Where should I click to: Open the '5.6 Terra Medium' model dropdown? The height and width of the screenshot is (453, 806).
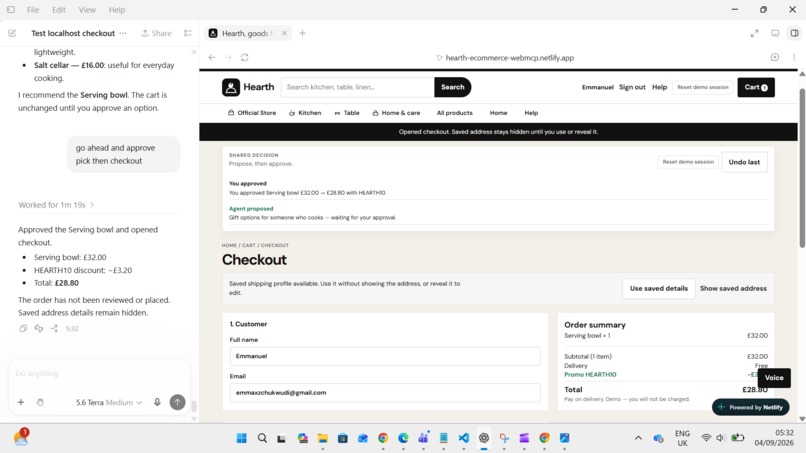(x=109, y=402)
